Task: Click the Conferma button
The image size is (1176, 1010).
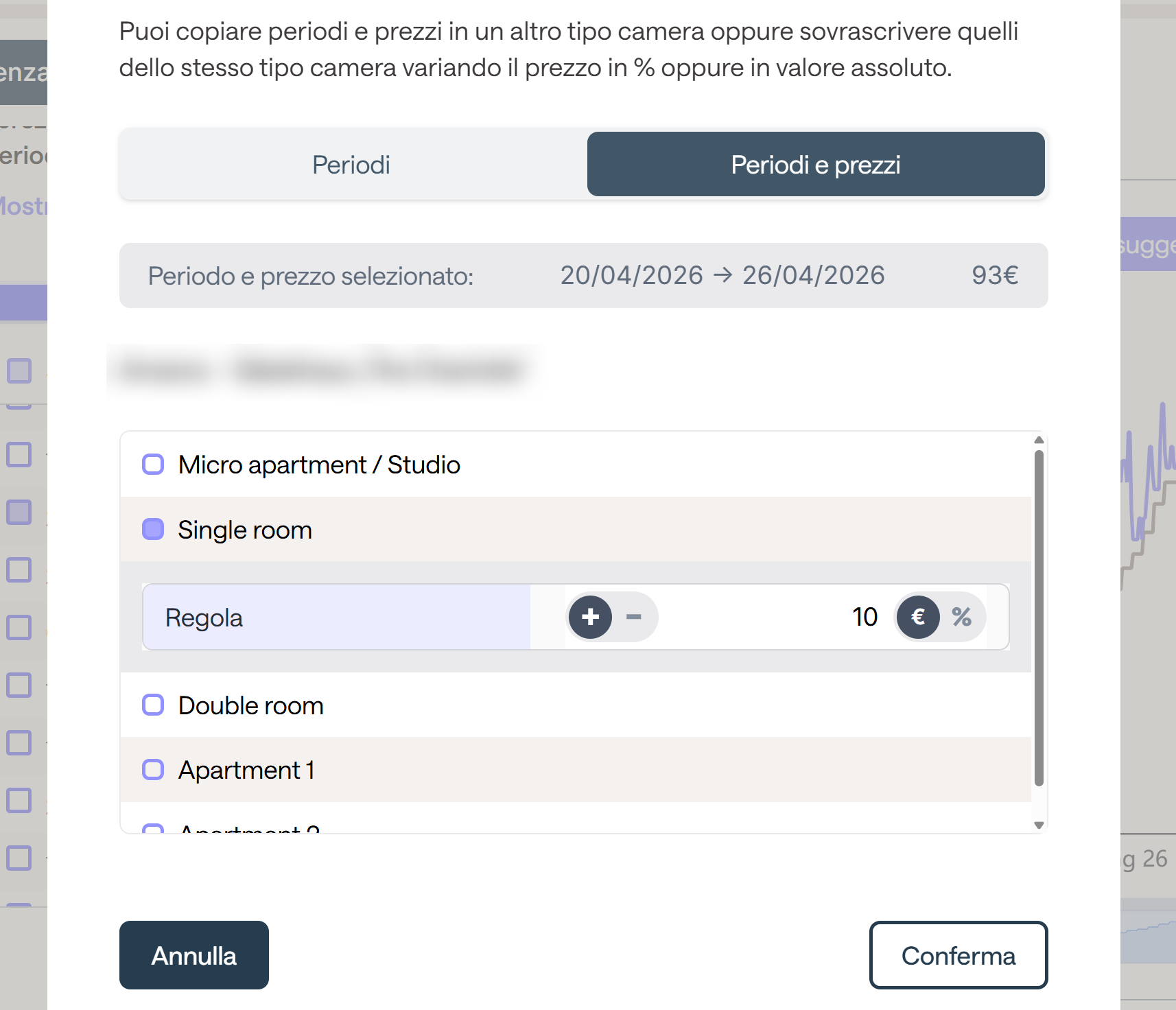Action: pyautogui.click(x=959, y=955)
